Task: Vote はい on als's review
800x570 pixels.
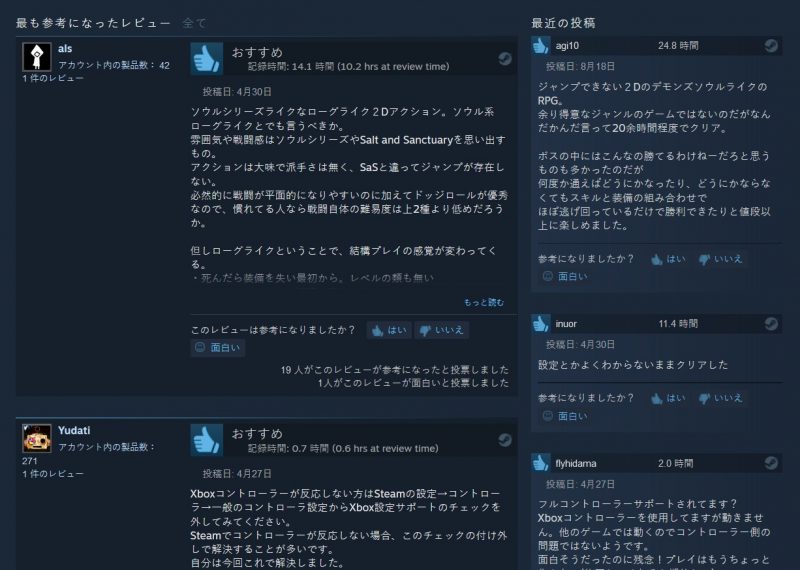Action: (x=389, y=330)
